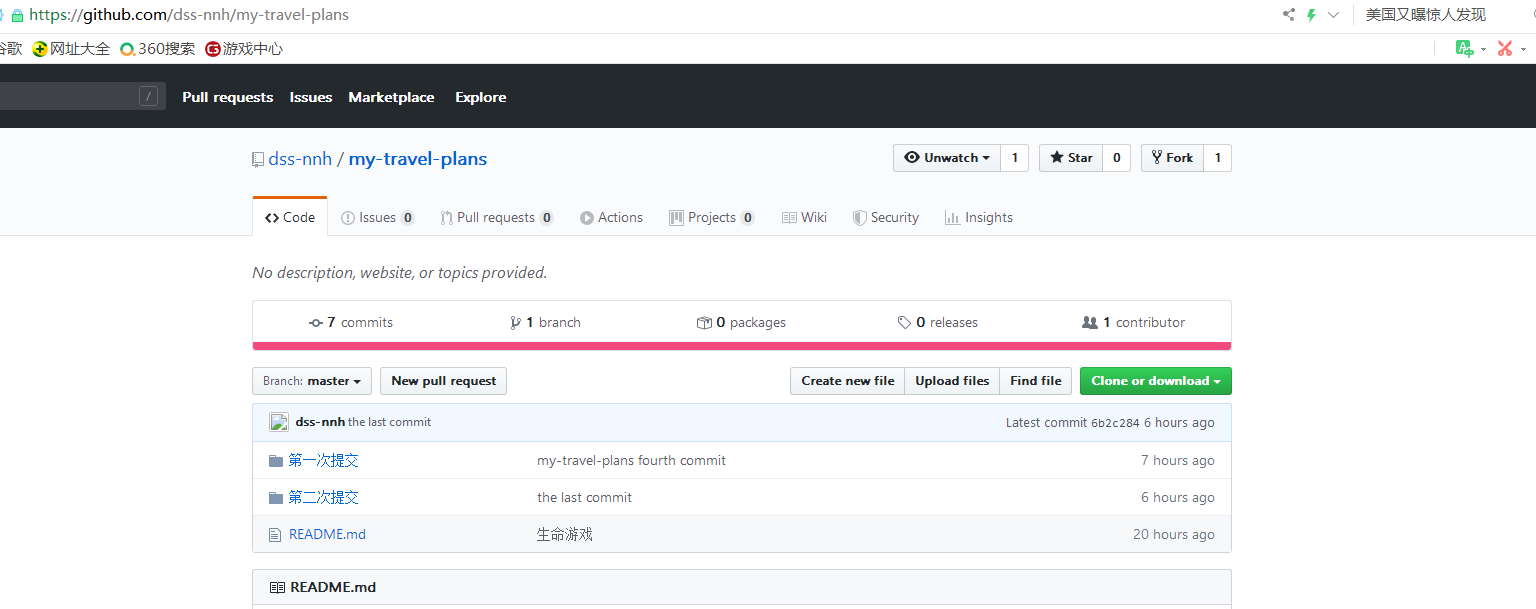Click the slash shortcut key in search box

[148, 96]
